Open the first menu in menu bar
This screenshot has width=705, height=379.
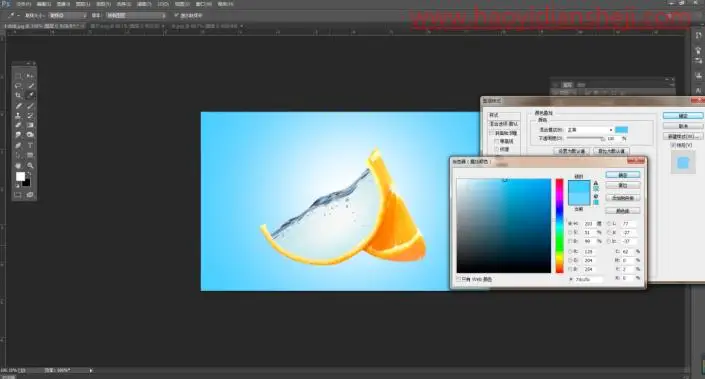coord(23,4)
